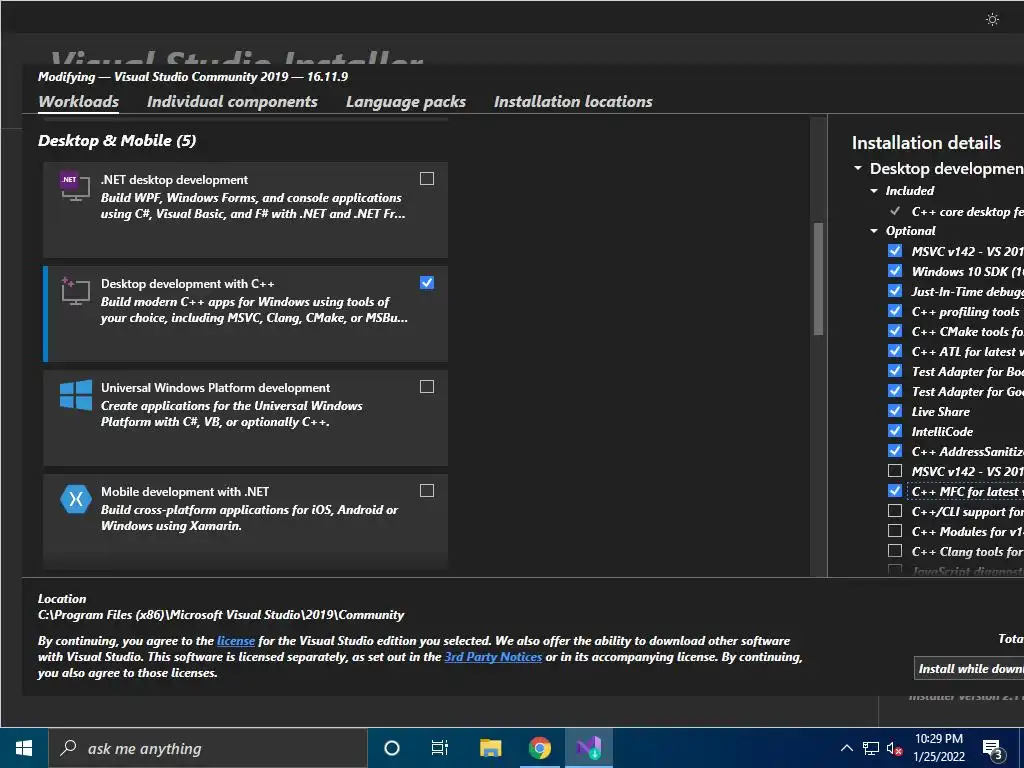Check C++ Clang tools component

tap(895, 551)
